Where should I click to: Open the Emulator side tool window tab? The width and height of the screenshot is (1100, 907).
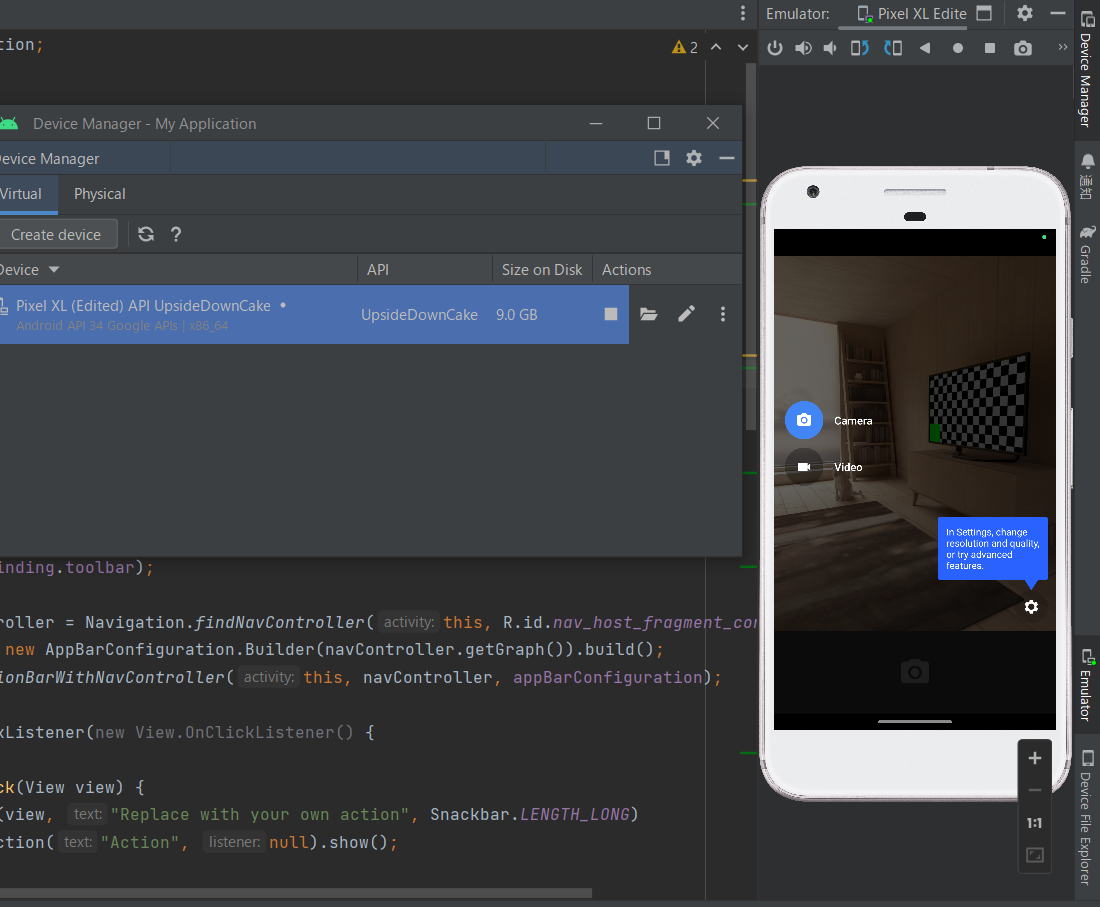tap(1087, 685)
